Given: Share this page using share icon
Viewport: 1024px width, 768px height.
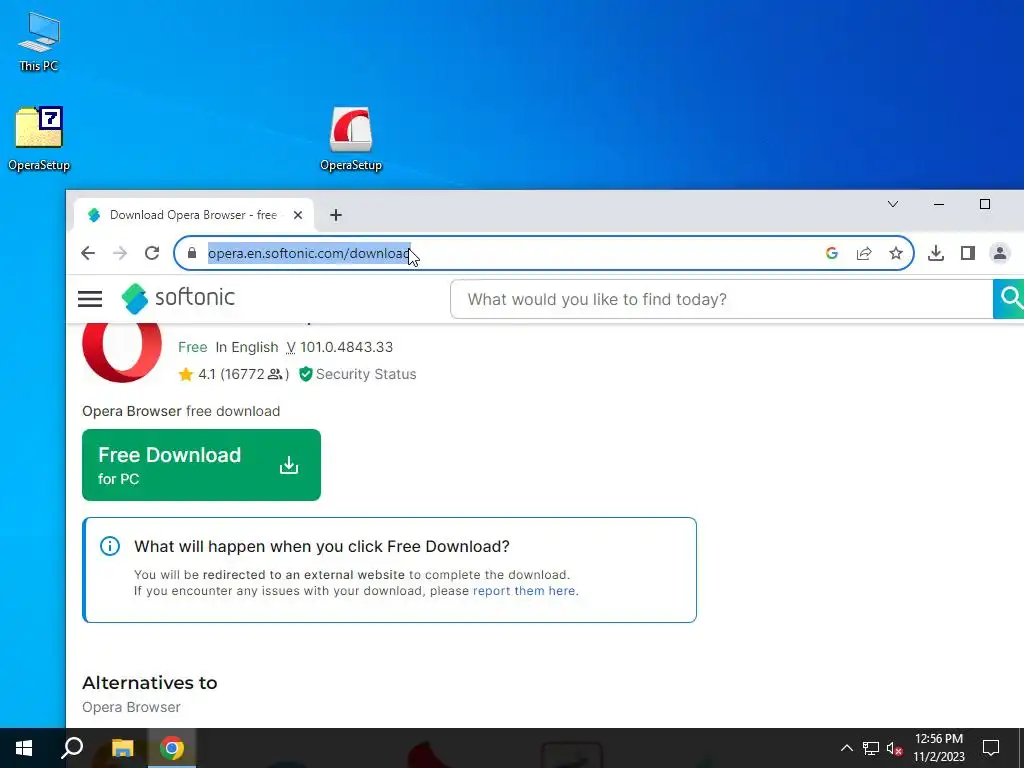Looking at the screenshot, I should point(864,253).
